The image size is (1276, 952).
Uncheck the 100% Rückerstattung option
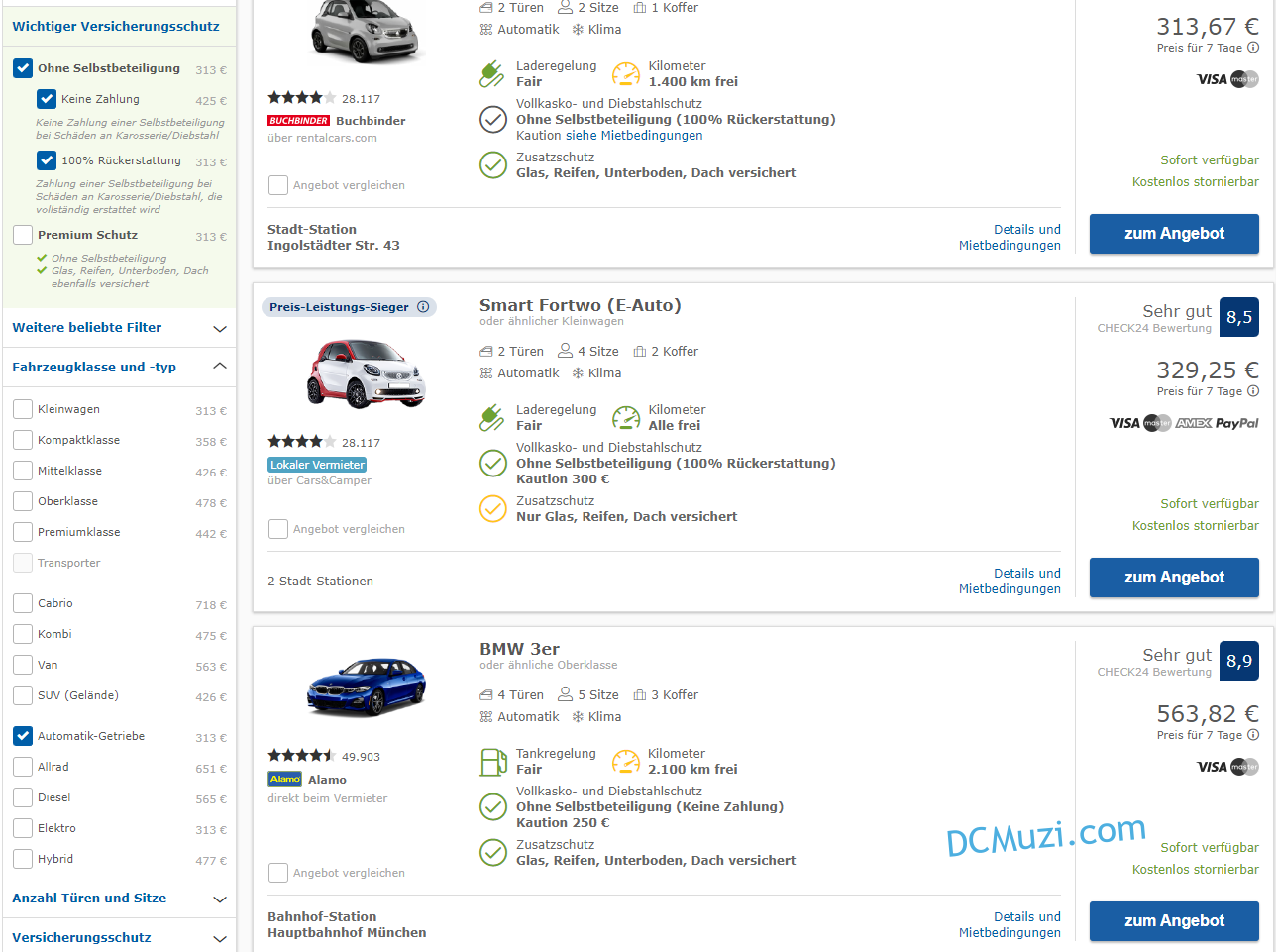coord(47,160)
